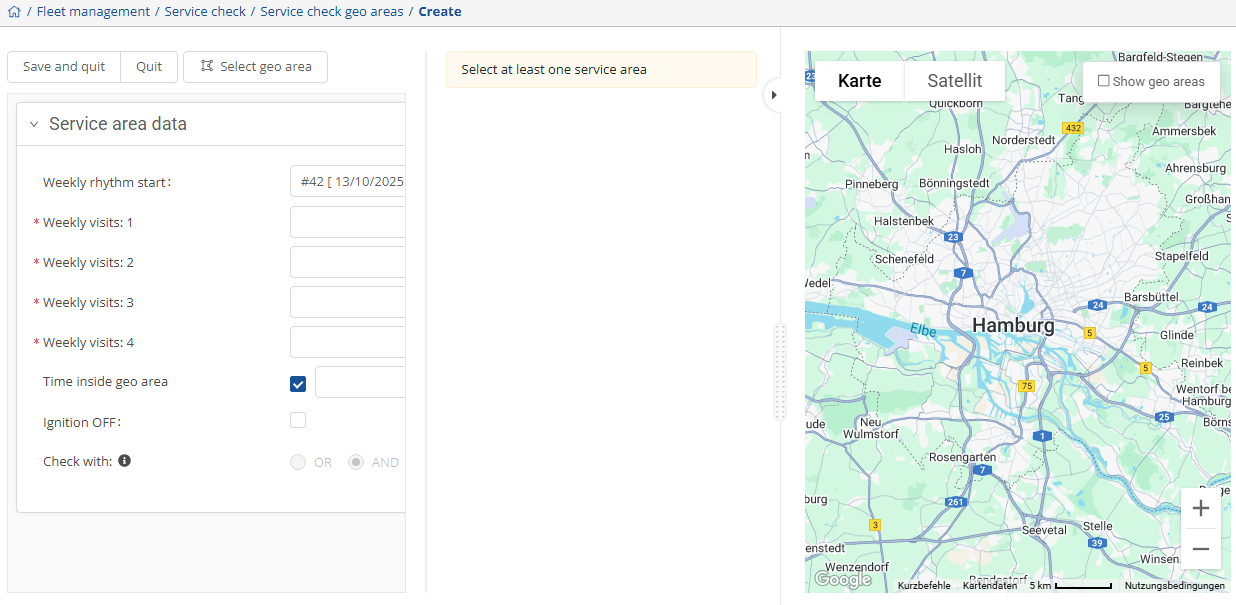Switch map to Karte view

859,81
